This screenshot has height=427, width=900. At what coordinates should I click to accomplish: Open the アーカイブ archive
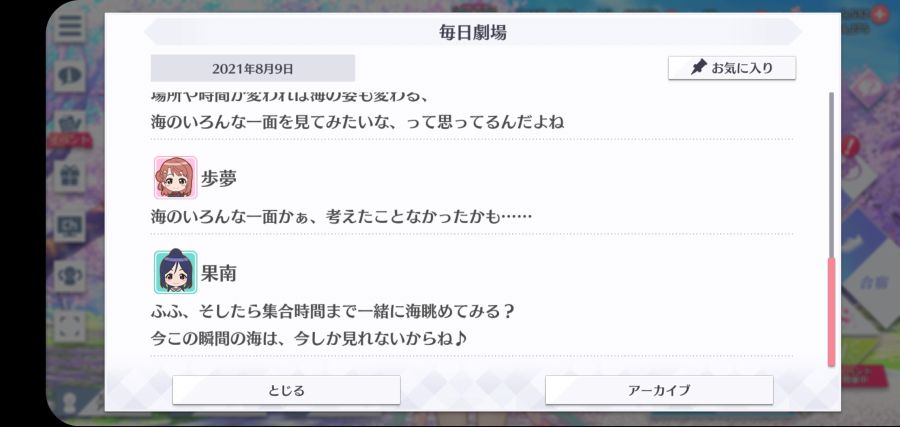[x=659, y=390]
